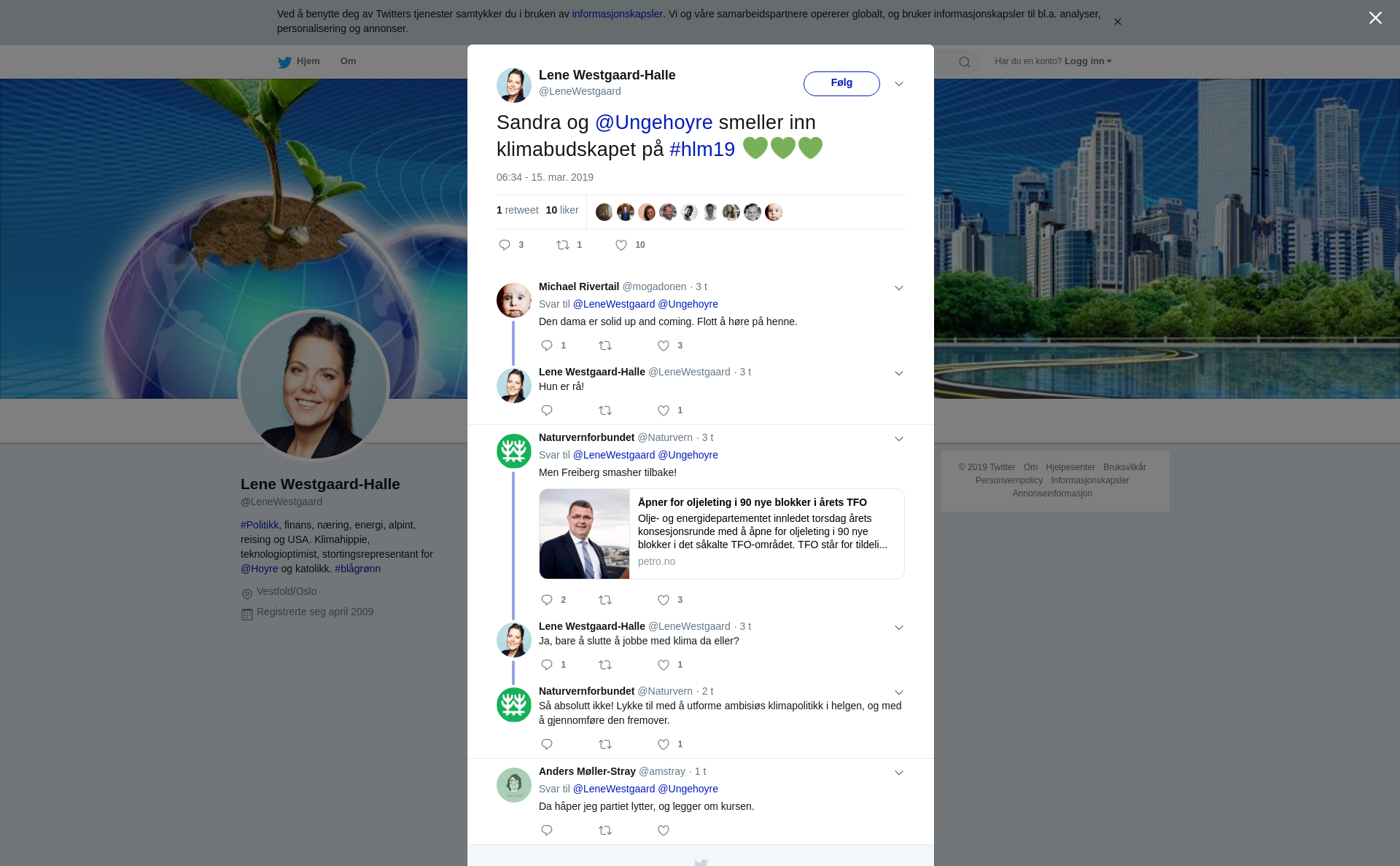The height and width of the screenshot is (866, 1400).
Task: Click the search magnifier icon
Action: 965,62
